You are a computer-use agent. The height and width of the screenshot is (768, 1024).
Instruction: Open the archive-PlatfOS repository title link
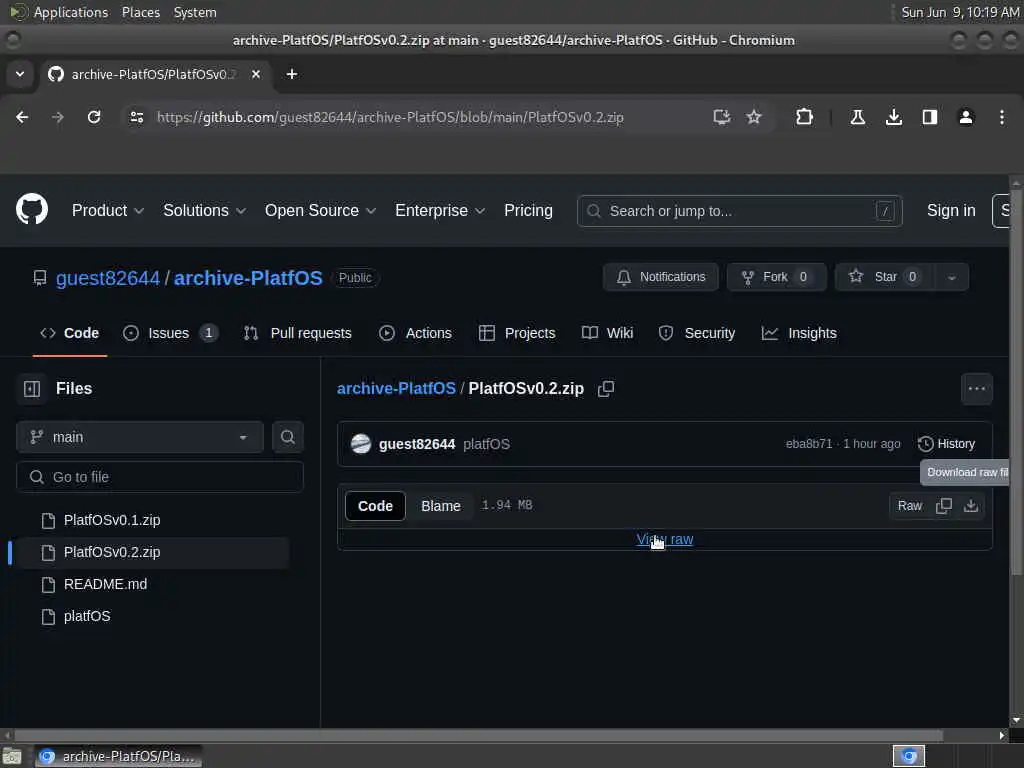pos(248,278)
